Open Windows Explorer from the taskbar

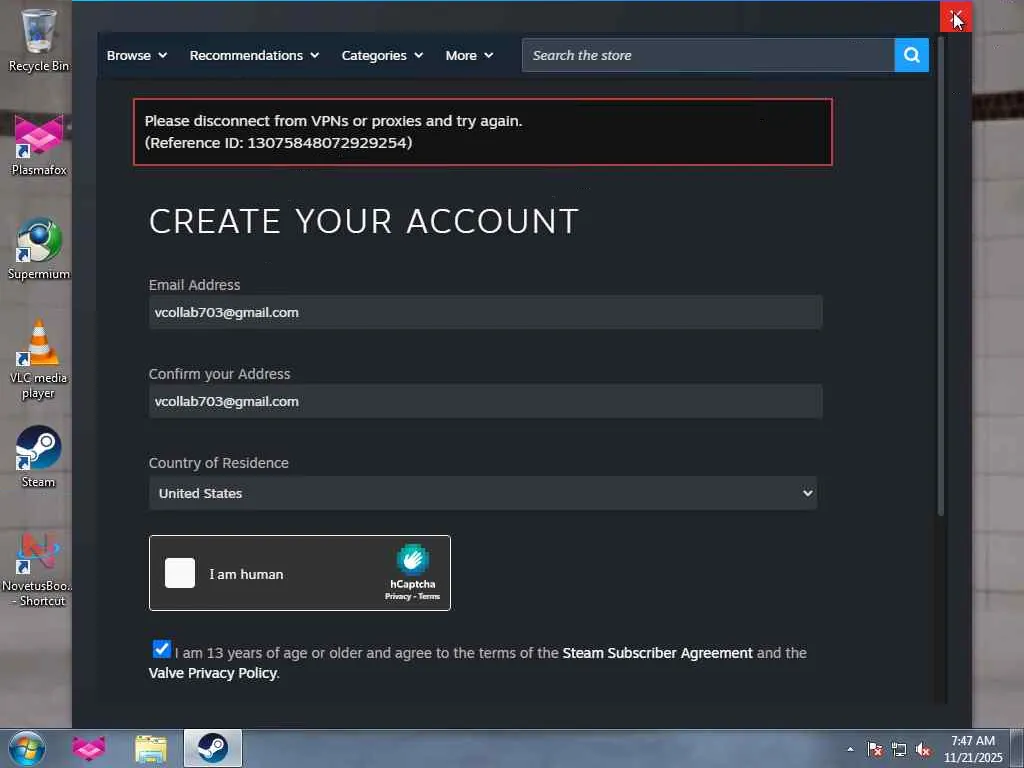[151, 748]
